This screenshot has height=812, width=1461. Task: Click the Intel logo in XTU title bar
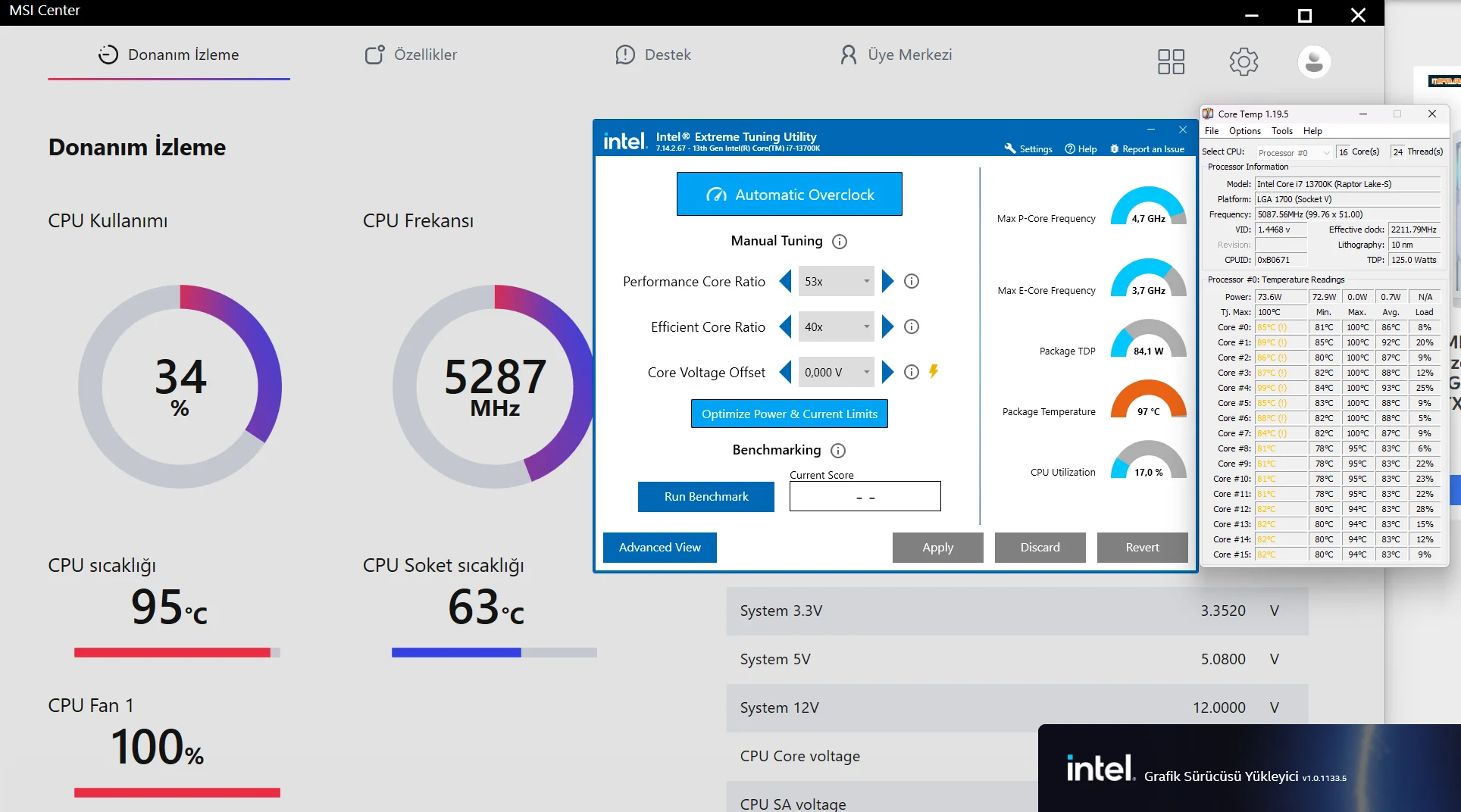pyautogui.click(x=624, y=141)
